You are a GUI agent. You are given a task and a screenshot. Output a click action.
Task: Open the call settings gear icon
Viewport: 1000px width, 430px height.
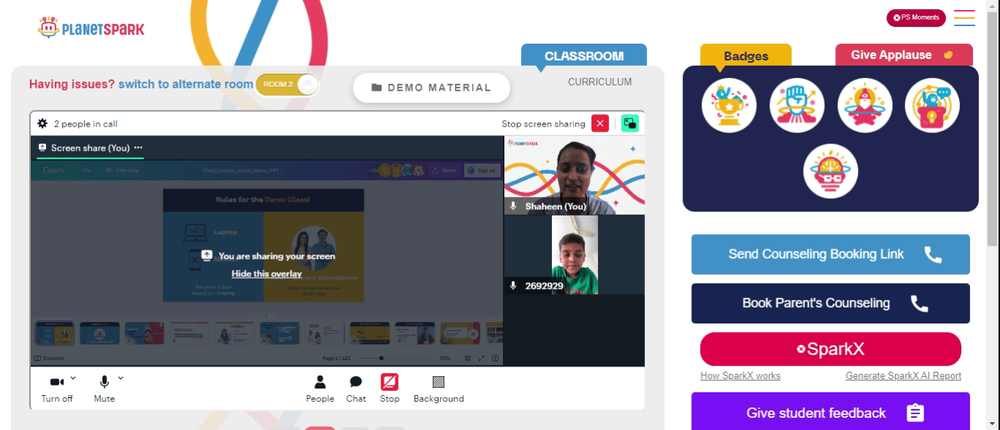tap(42, 124)
